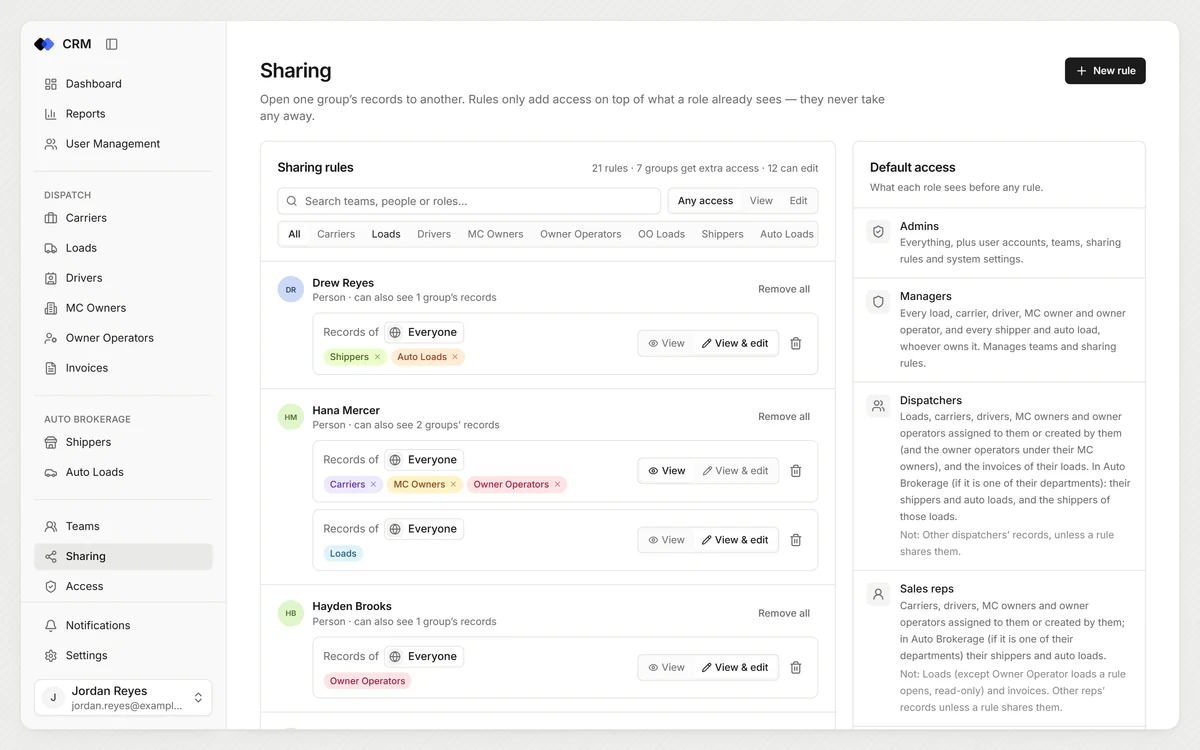The width and height of the screenshot is (1200, 750).
Task: Open Loads in the sidebar navigation
Action: tap(123, 248)
